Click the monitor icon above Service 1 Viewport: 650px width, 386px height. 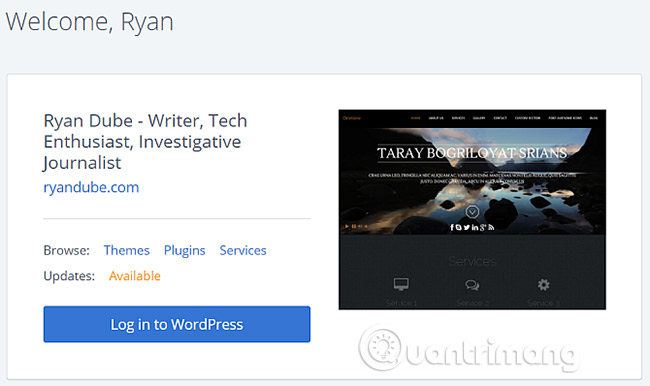coord(401,284)
